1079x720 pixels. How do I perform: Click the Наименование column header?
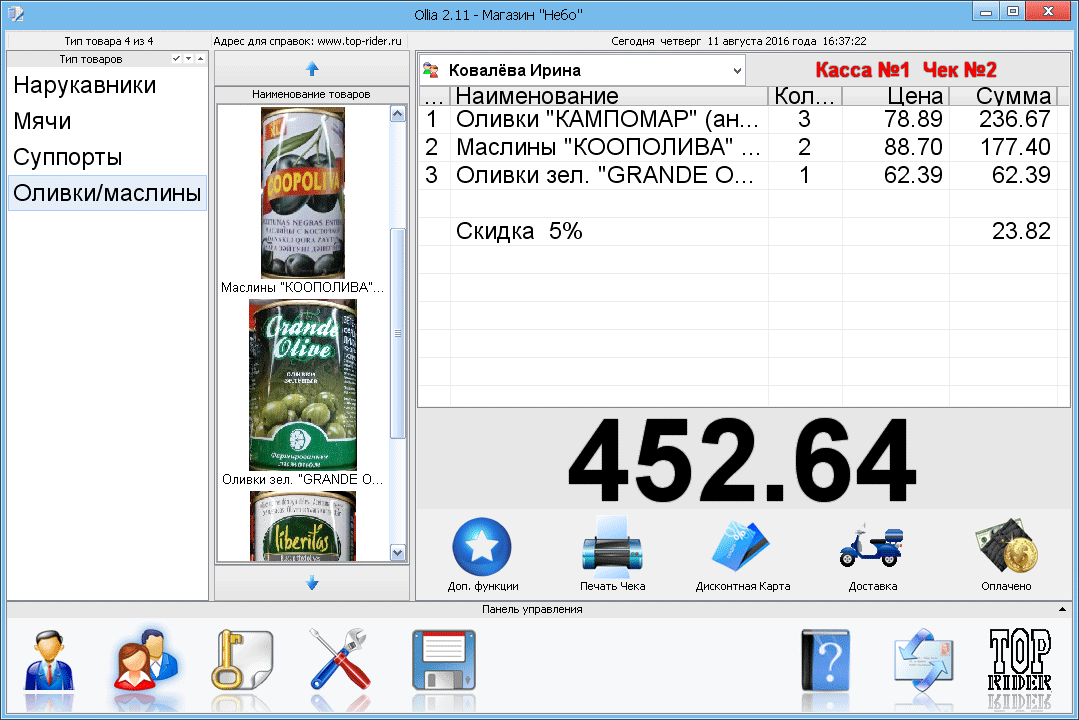point(609,96)
